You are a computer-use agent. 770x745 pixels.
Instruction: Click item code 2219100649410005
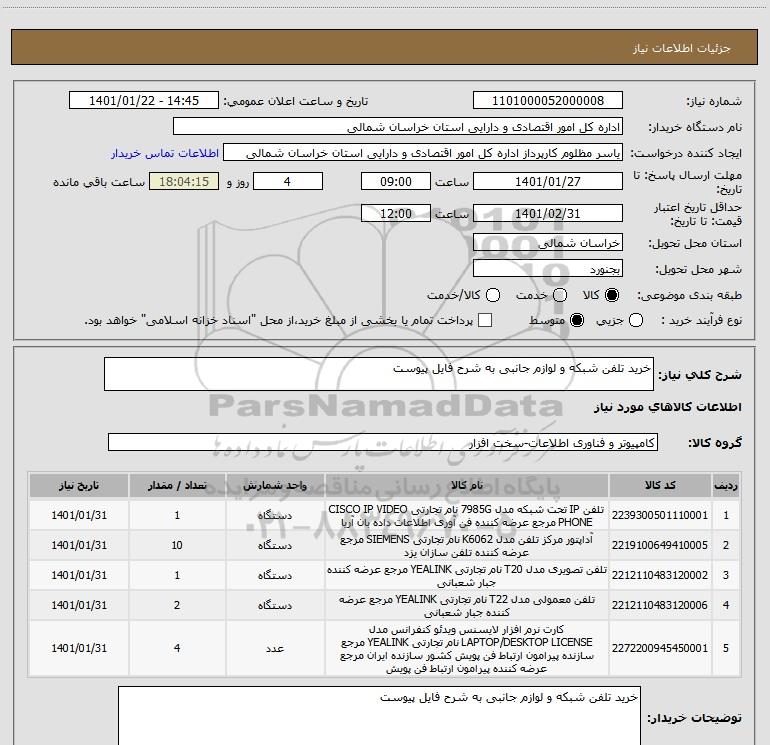[660, 545]
